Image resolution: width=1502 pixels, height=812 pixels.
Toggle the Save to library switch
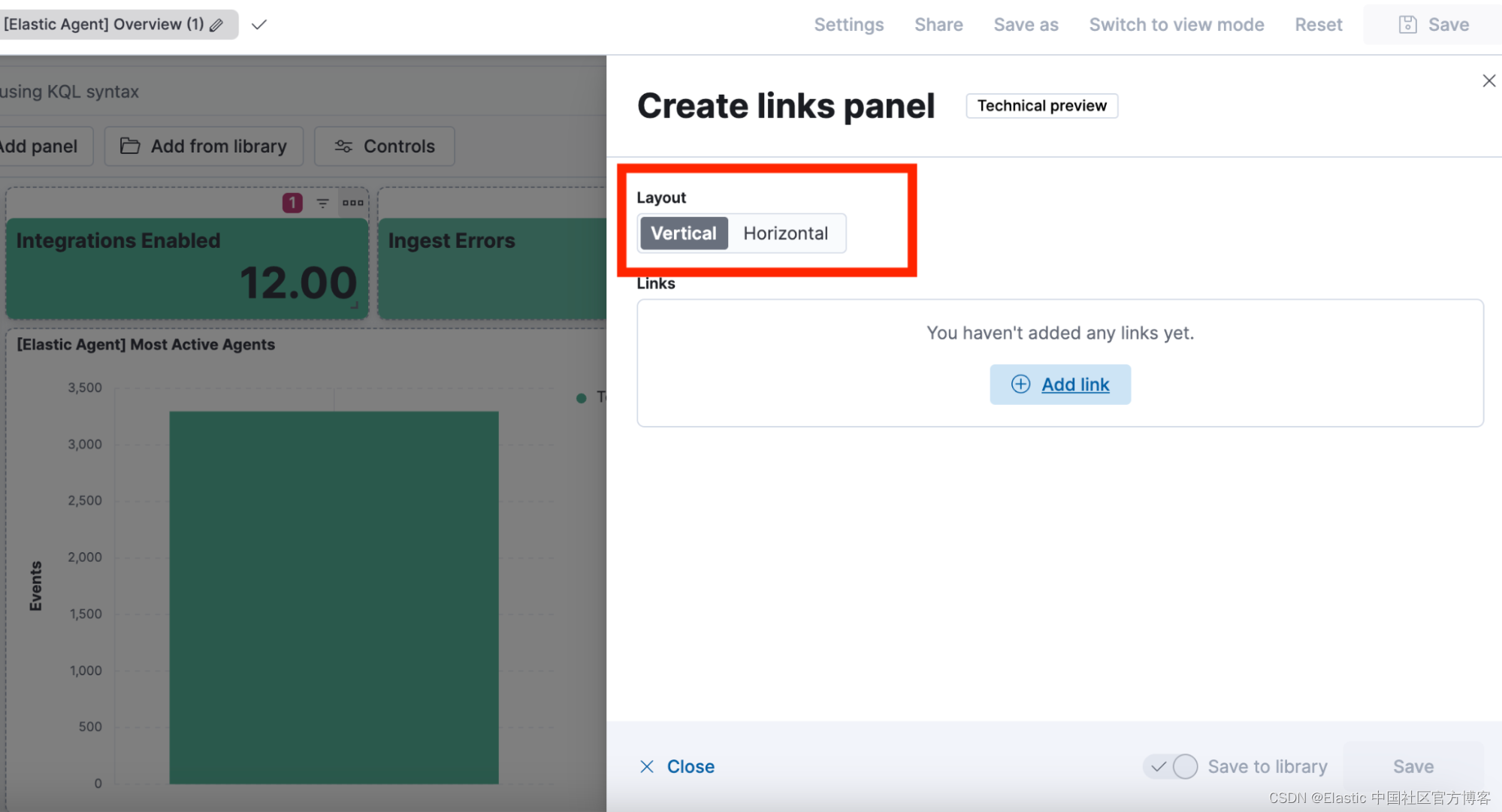tap(1171, 766)
